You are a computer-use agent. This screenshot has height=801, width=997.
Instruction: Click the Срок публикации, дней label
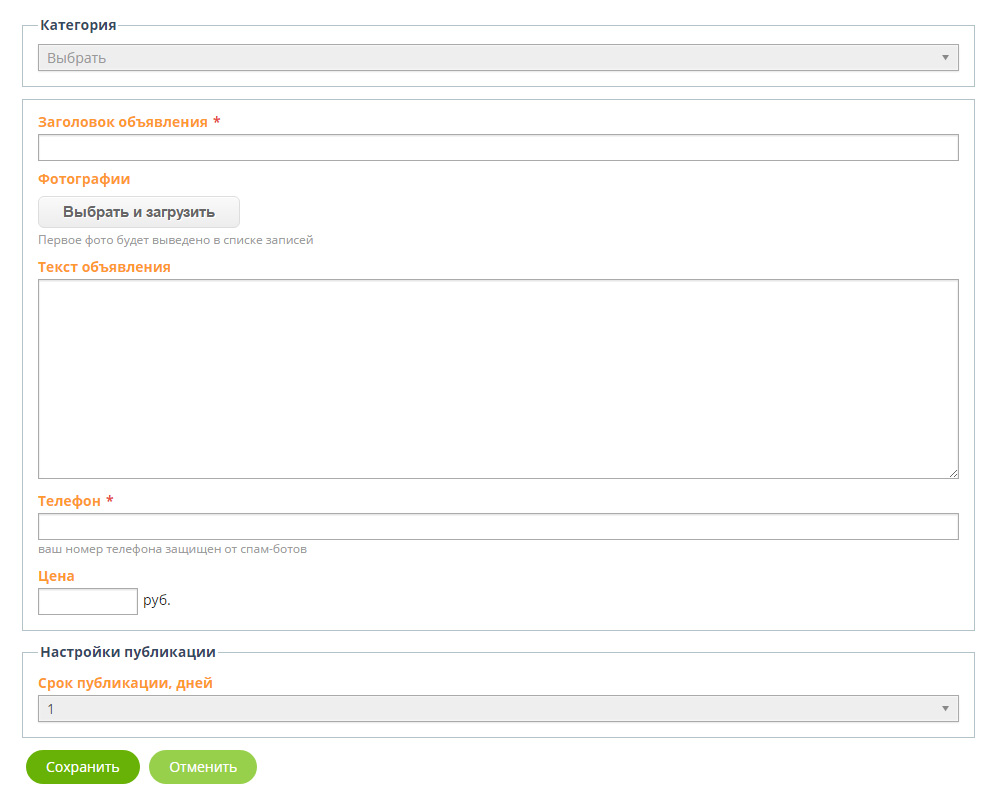125,683
